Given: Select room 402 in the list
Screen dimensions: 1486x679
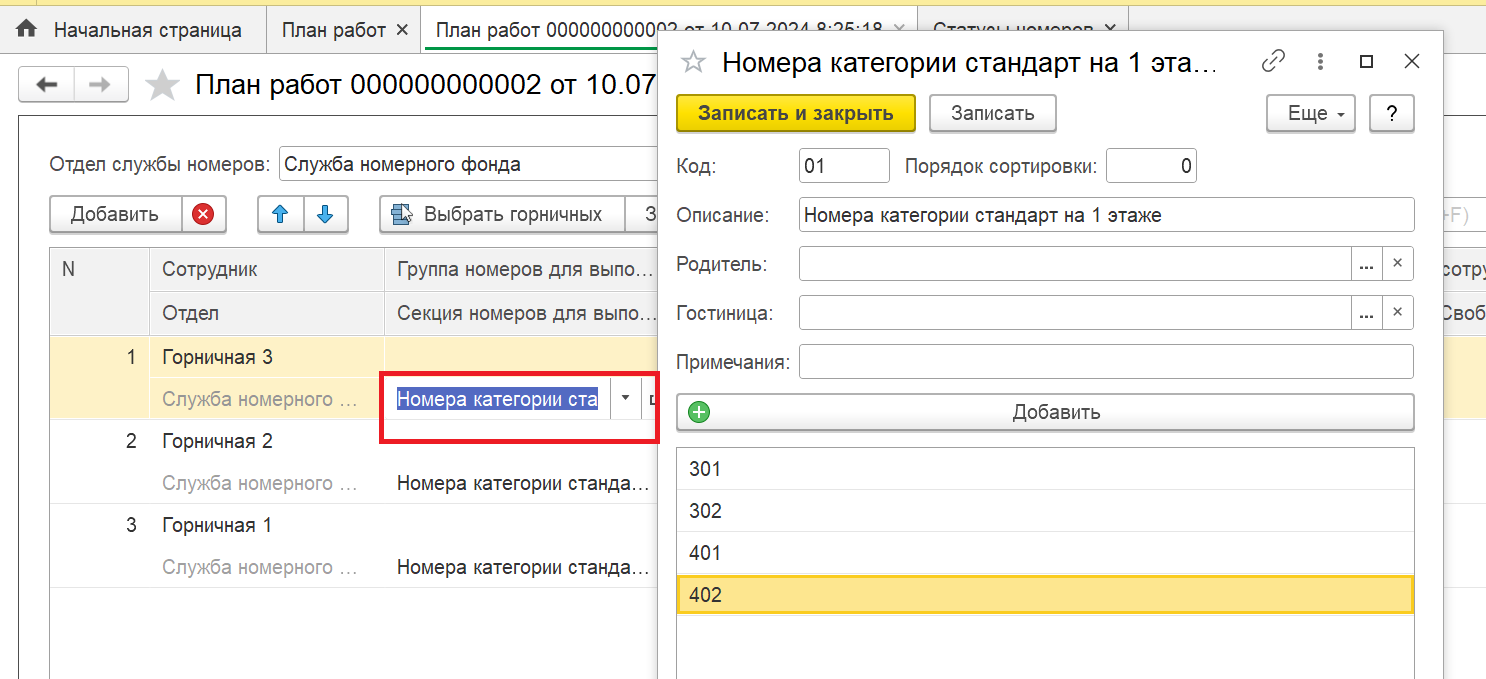Looking at the screenshot, I should pyautogui.click(x=1046, y=595).
